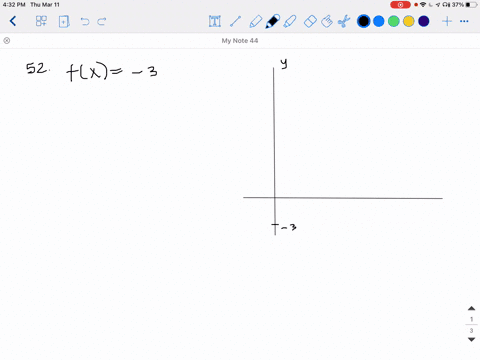The width and height of the screenshot is (480, 360).
Task: Tap the status bar clock 4:32 PM
Action: coord(14,5)
